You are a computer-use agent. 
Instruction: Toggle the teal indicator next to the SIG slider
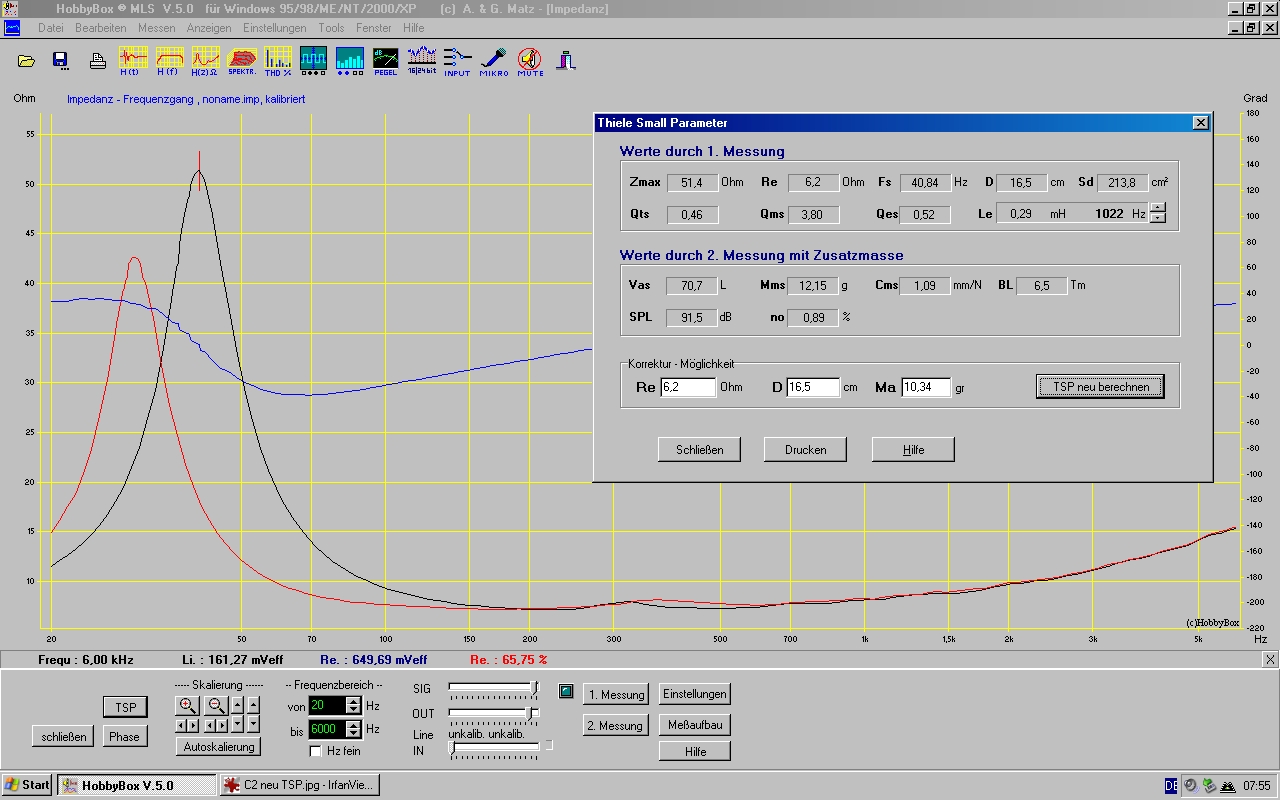[x=566, y=691]
